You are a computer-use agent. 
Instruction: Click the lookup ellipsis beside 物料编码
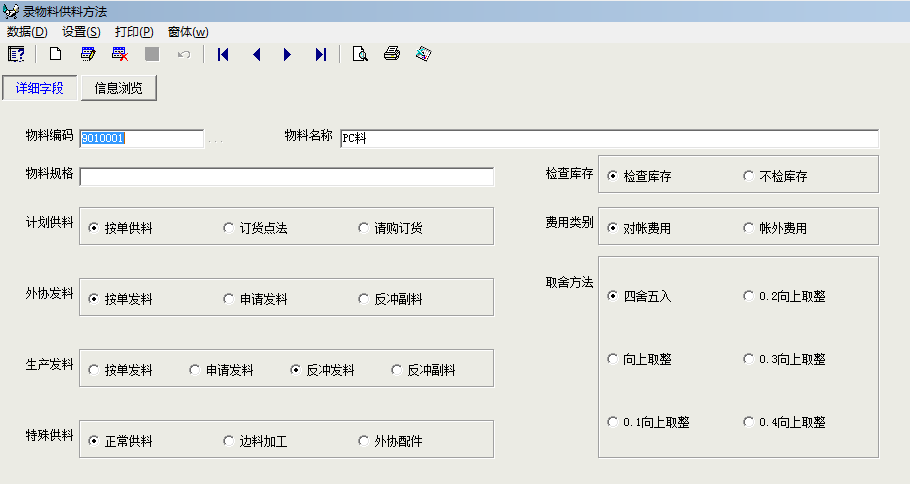(x=216, y=139)
